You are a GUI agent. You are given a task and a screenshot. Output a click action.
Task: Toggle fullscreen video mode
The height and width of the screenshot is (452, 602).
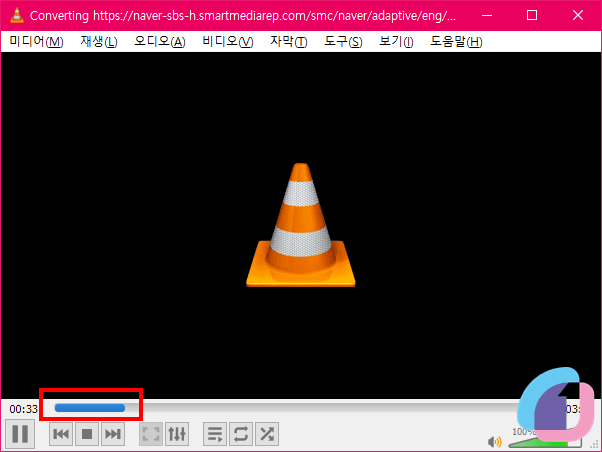tap(151, 434)
